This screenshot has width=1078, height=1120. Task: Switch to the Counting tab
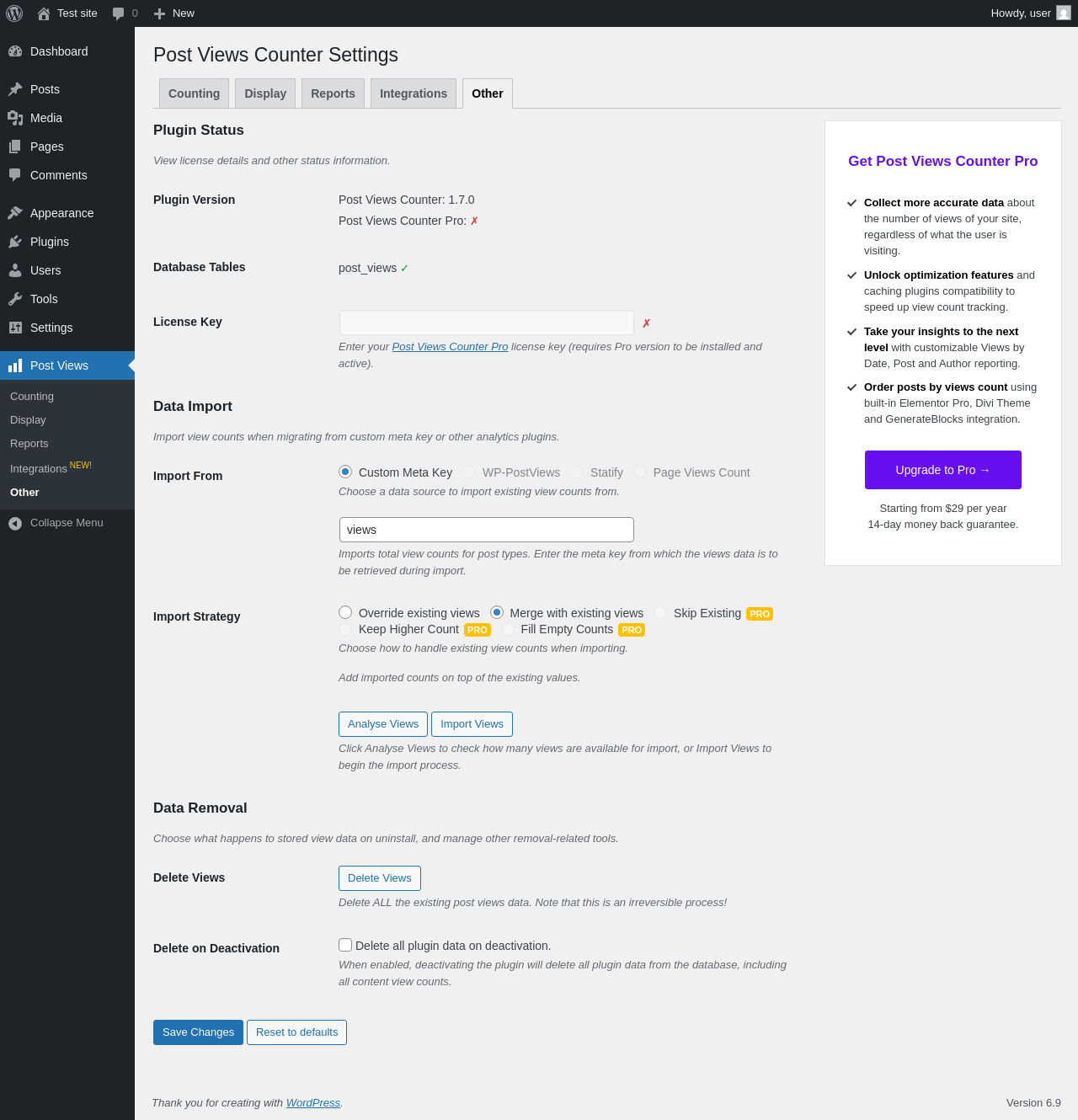pyautogui.click(x=194, y=93)
